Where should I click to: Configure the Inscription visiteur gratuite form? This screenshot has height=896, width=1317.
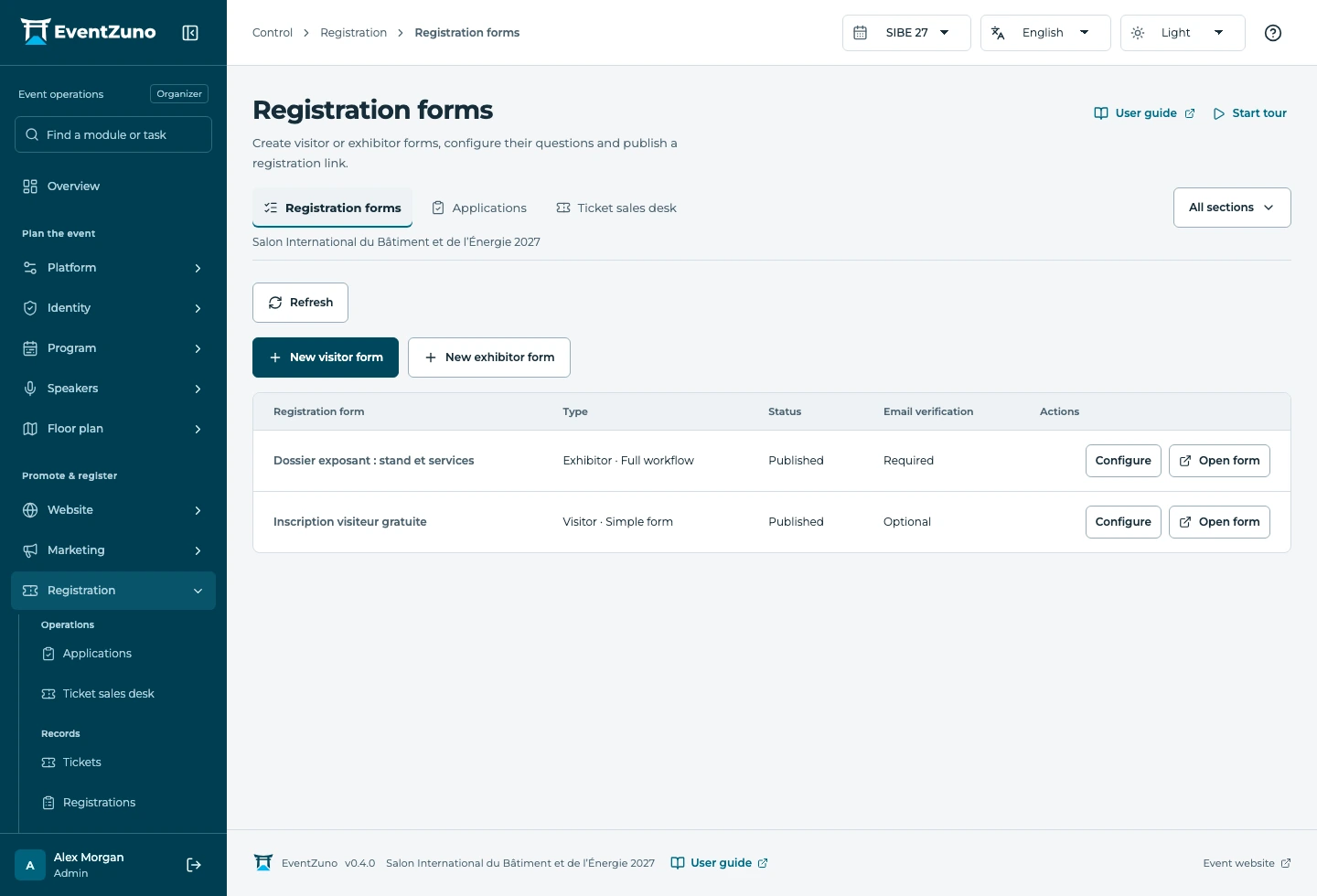pyautogui.click(x=1123, y=522)
